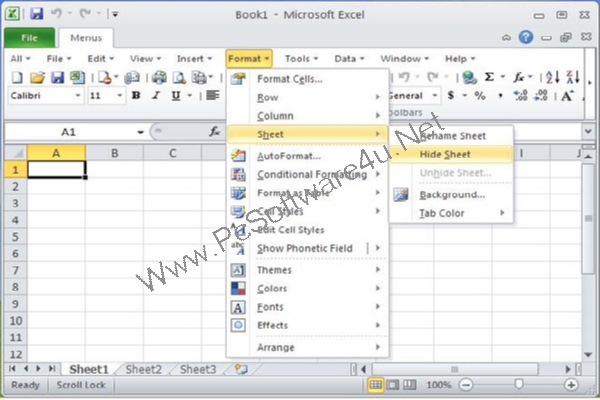600x400 pixels.
Task: Open the Customize Quick Access Toolbar dropdown
Action: click(115, 15)
